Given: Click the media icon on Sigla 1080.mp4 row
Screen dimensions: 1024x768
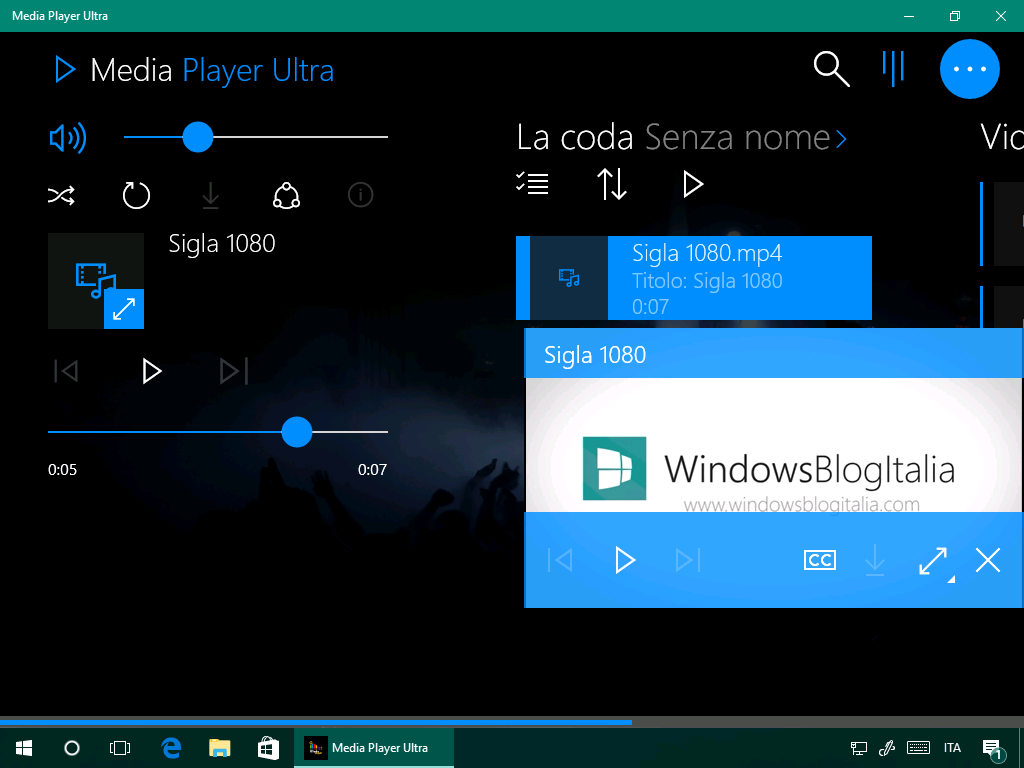Looking at the screenshot, I should [x=569, y=278].
